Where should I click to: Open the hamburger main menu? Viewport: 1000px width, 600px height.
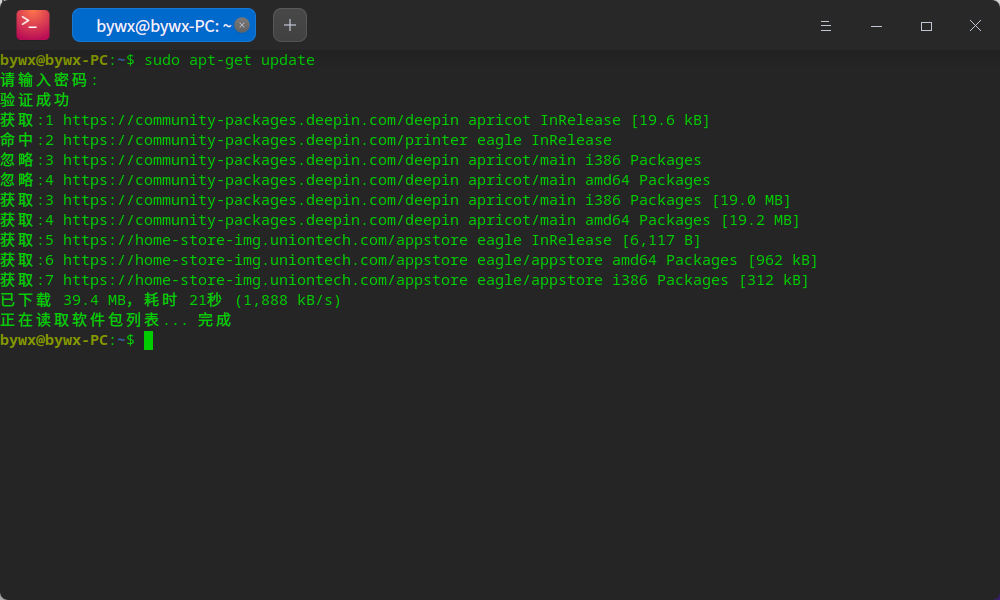[x=826, y=26]
